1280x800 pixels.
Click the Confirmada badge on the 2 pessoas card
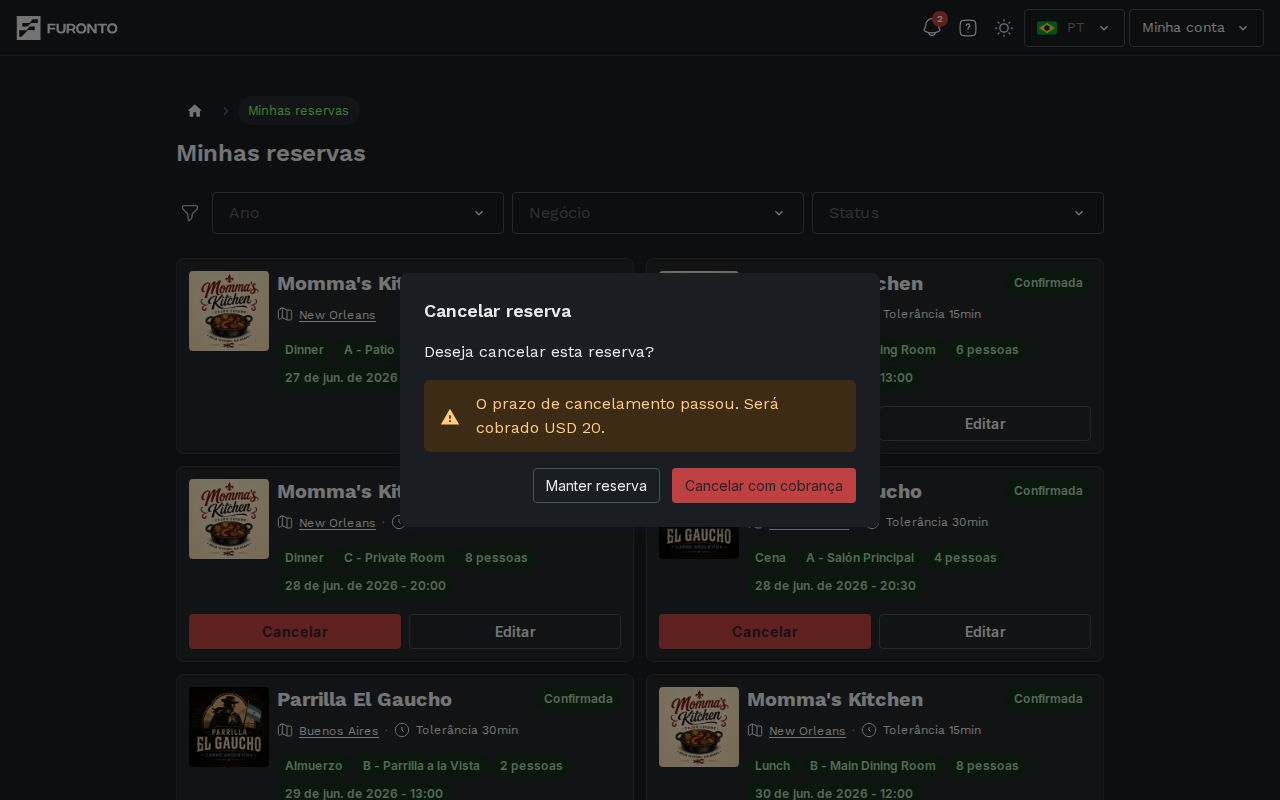(x=578, y=699)
